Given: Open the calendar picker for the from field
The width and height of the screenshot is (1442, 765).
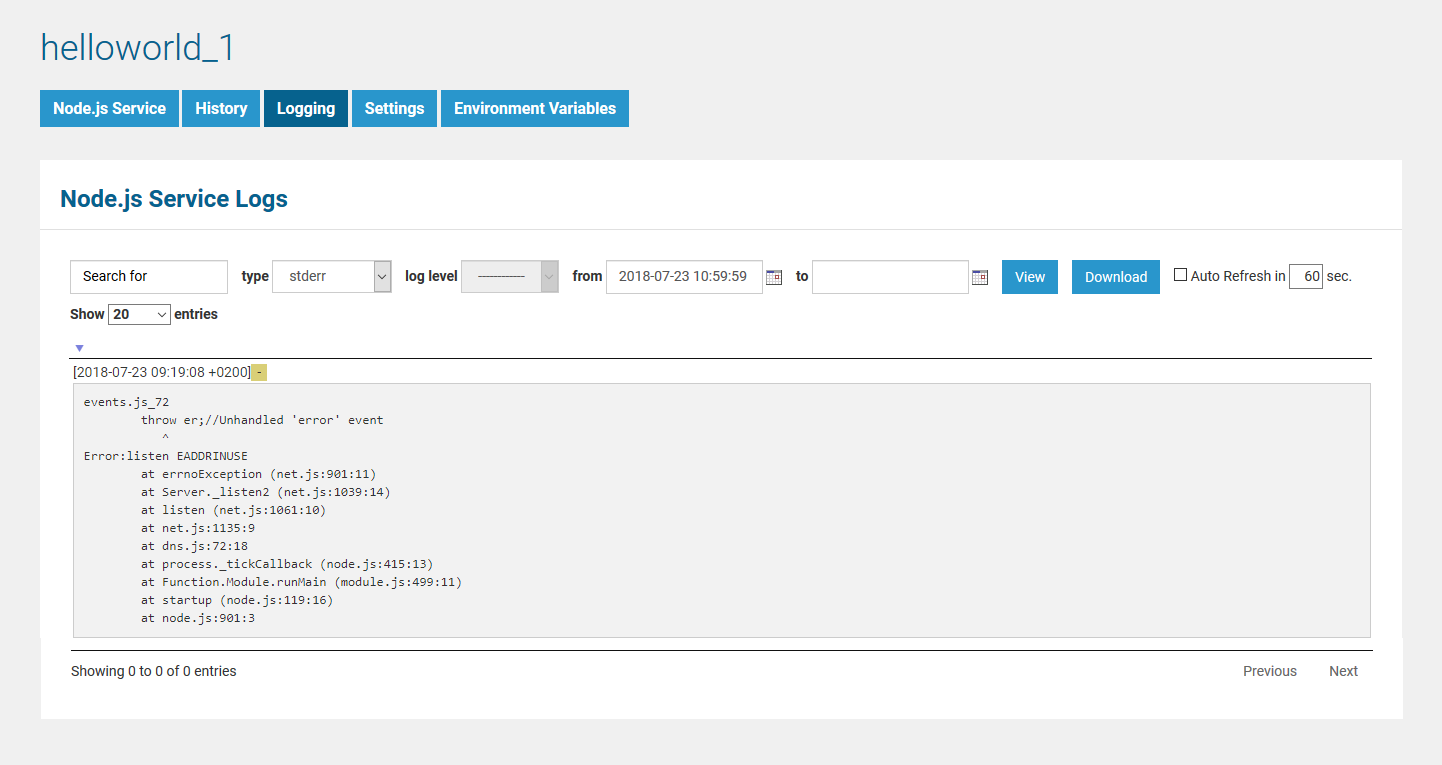Looking at the screenshot, I should pos(773,277).
